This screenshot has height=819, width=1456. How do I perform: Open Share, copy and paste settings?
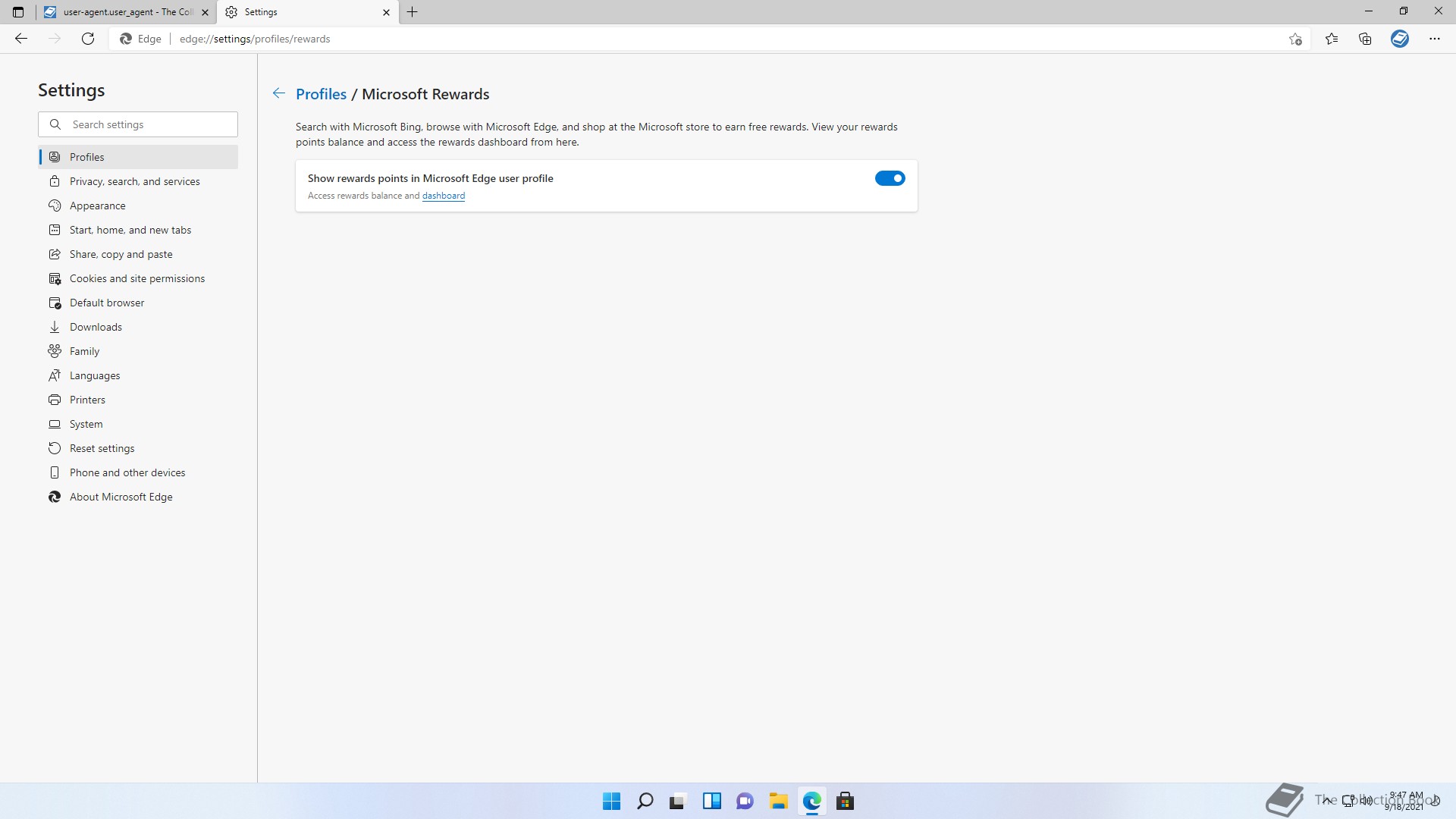pyautogui.click(x=138, y=254)
